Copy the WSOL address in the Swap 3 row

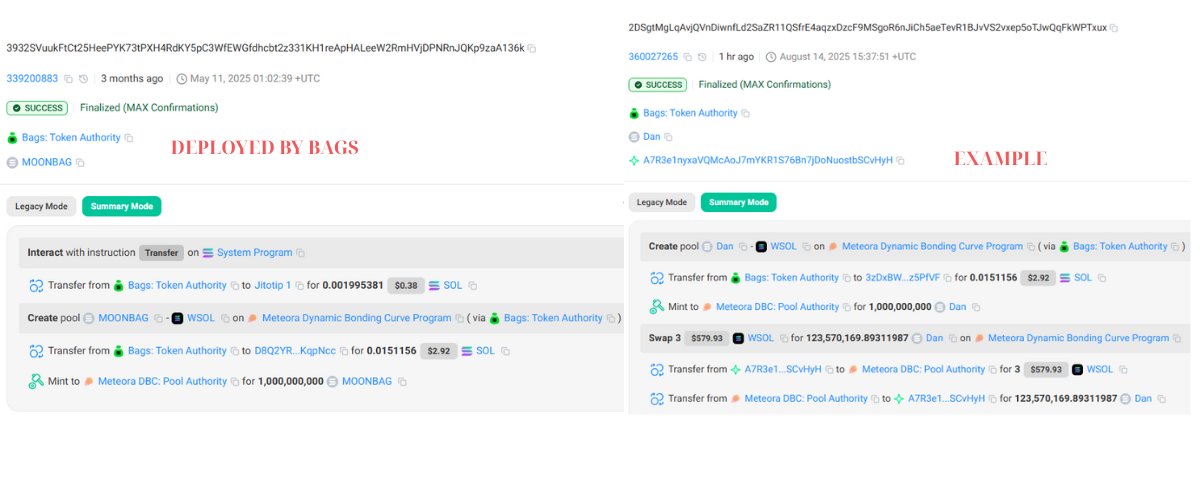782,338
